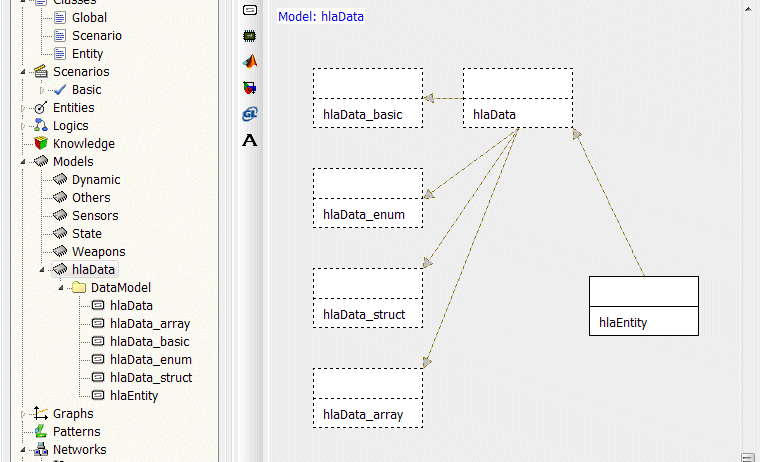Click the GL icon in vertical toolbar

[x=250, y=114]
